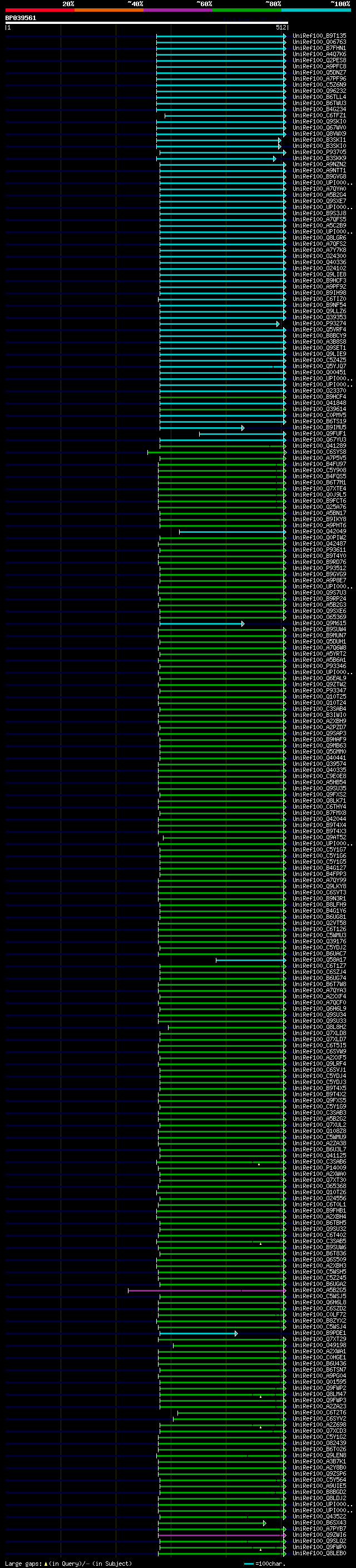Screen dimensions: 356x1568
Task: Click the yellow gap marker on UniRef100_Q8LM47 row
Action: tap(260, 1396)
